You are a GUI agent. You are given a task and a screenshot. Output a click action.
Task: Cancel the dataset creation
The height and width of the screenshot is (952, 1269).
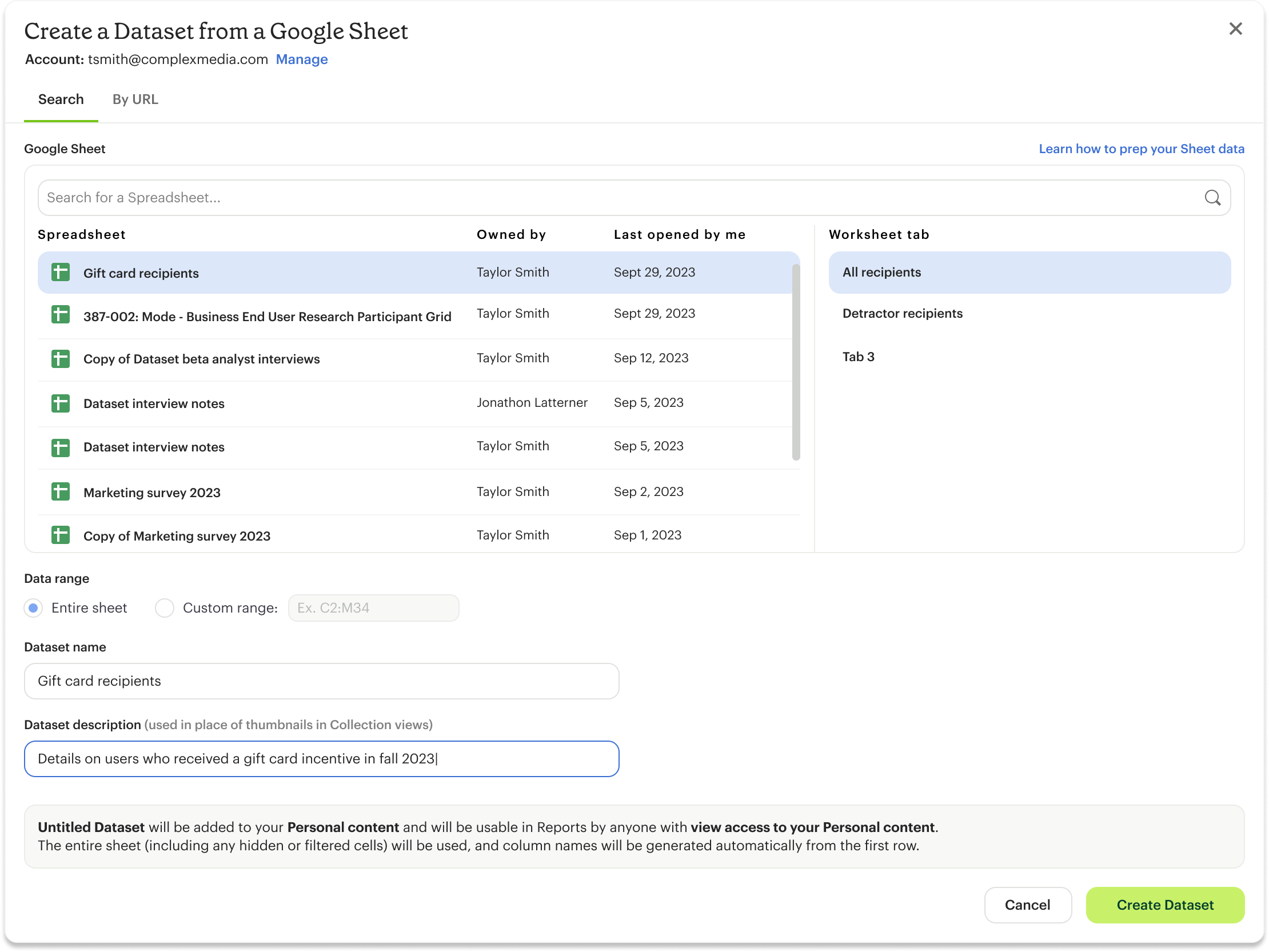point(1027,905)
